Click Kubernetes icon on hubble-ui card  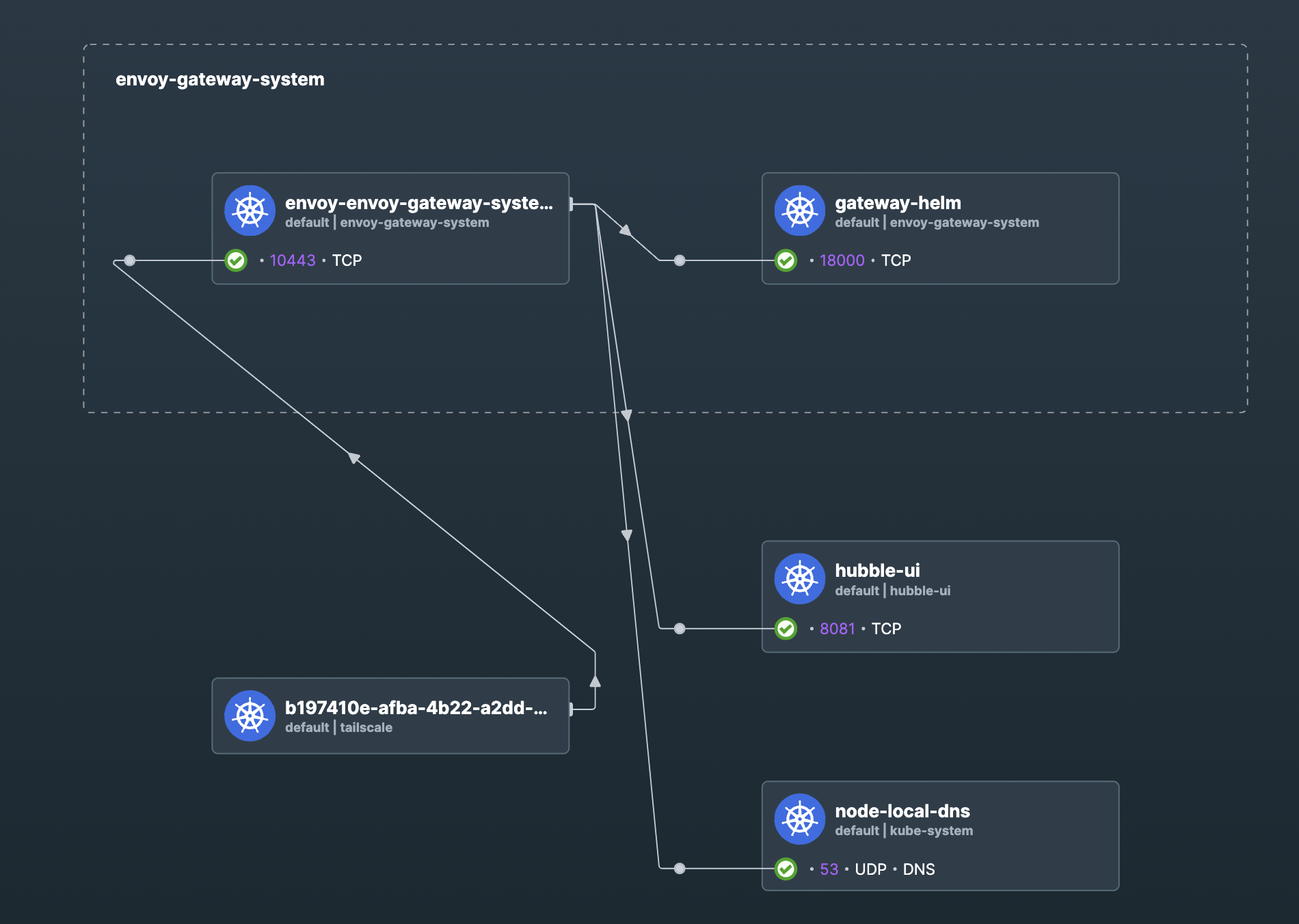[800, 579]
